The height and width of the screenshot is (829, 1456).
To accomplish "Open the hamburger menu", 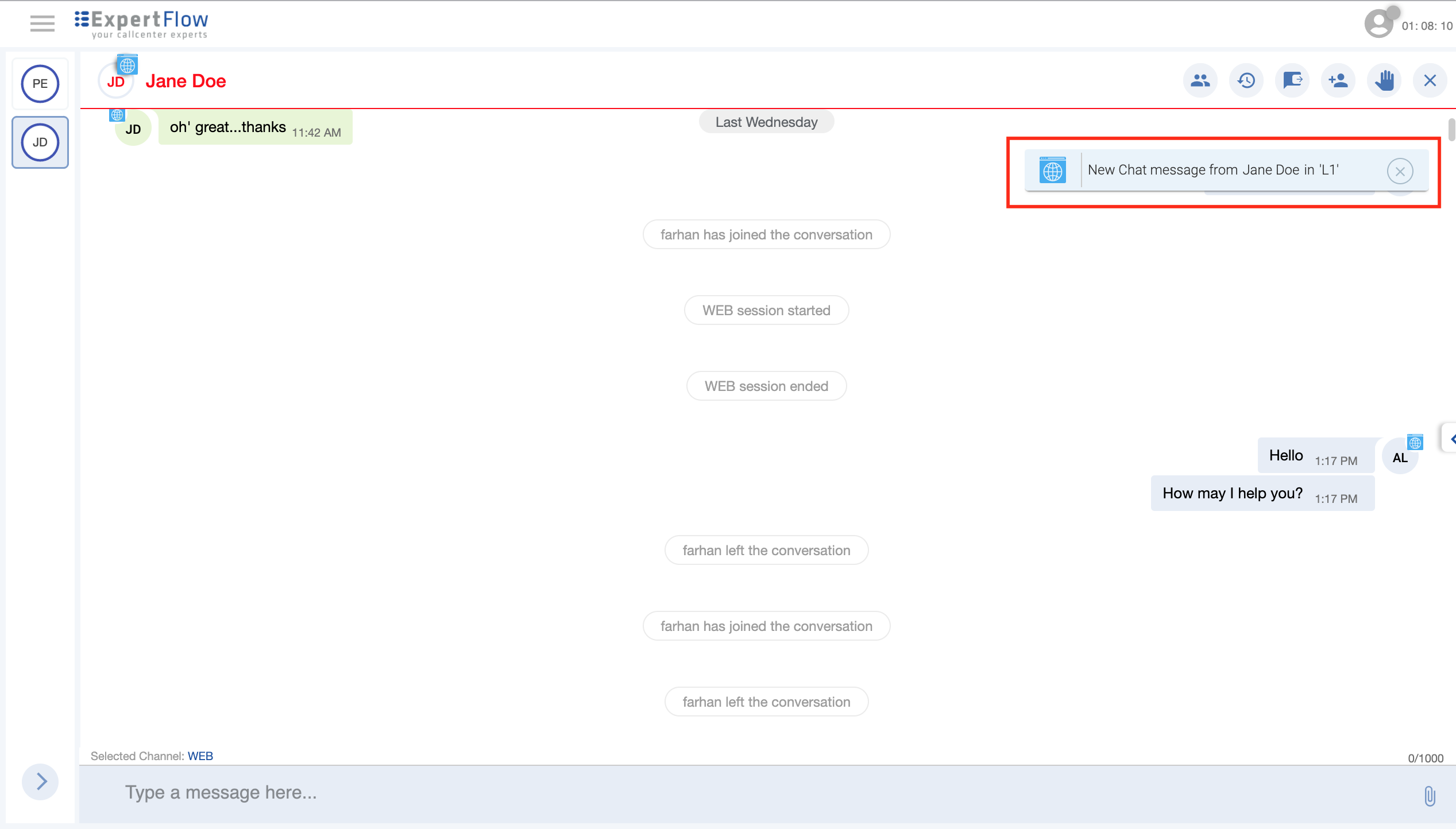I will (x=42, y=24).
